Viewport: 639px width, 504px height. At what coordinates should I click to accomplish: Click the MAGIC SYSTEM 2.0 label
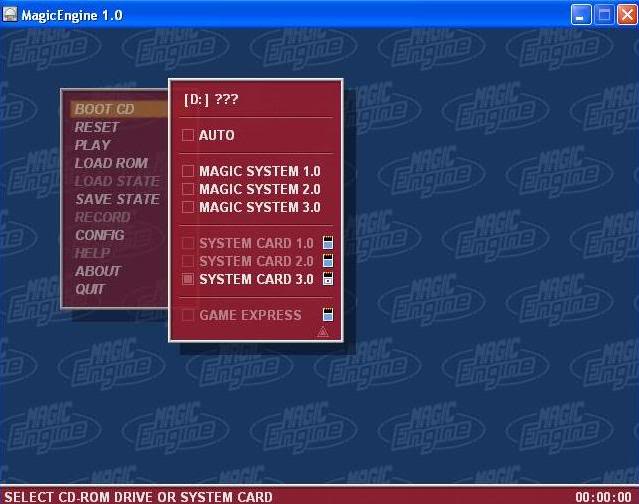coord(260,189)
